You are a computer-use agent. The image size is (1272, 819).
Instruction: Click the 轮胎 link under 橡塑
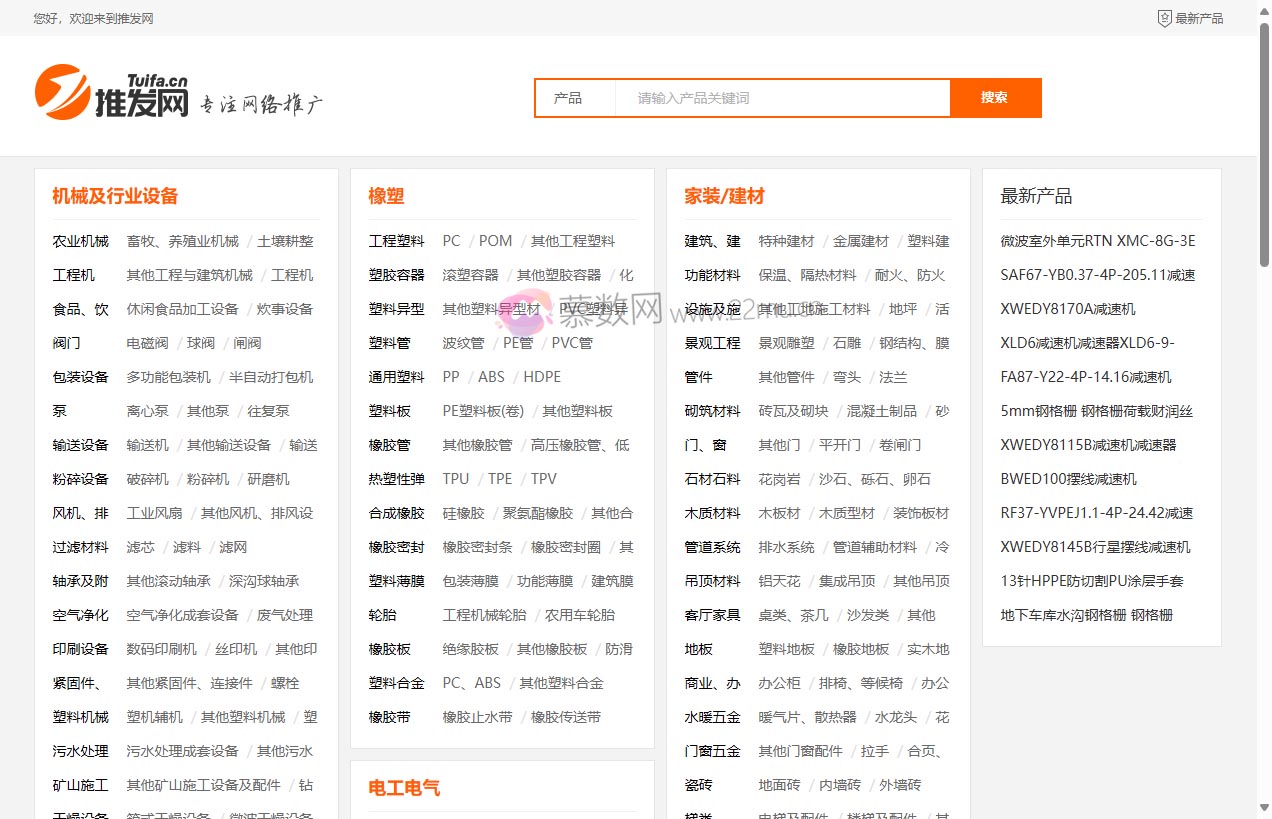tap(381, 614)
